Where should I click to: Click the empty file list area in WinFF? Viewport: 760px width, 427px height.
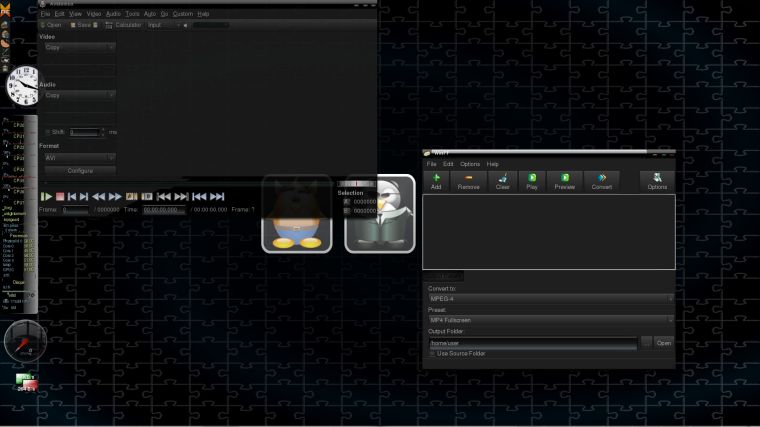549,232
